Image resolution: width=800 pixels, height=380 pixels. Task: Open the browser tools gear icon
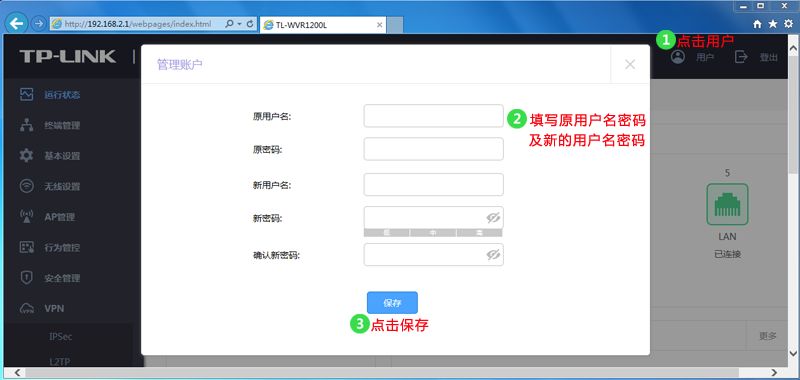click(x=788, y=23)
